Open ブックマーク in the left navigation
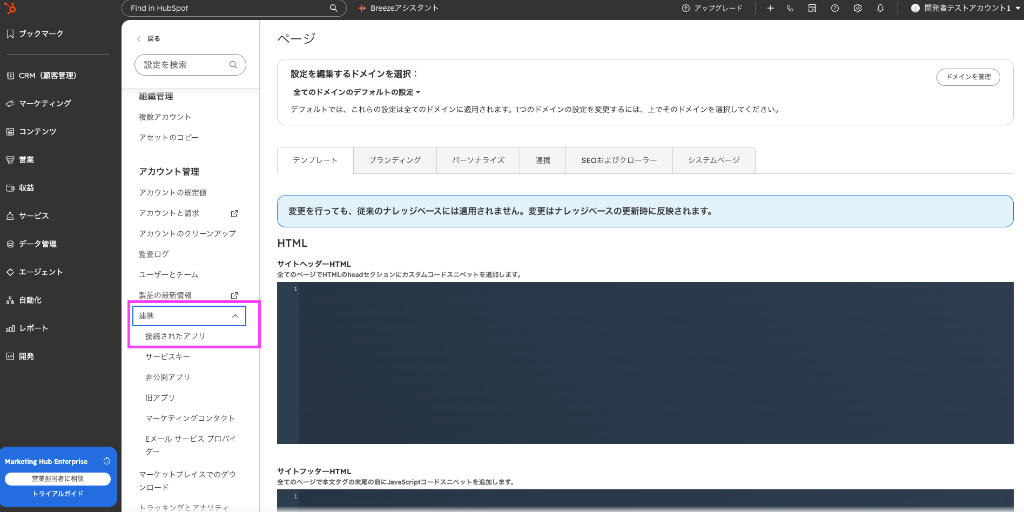 [35, 34]
